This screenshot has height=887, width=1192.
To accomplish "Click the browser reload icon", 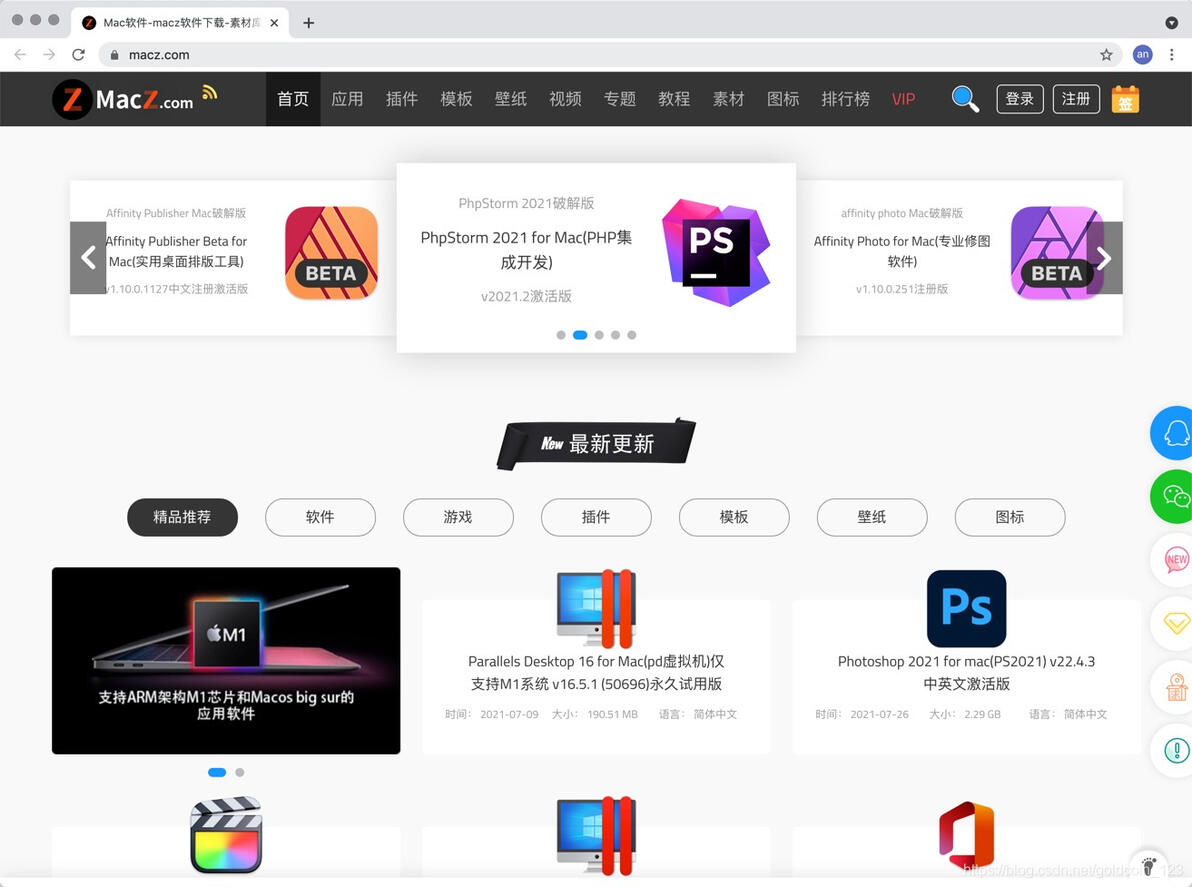I will tap(78, 55).
